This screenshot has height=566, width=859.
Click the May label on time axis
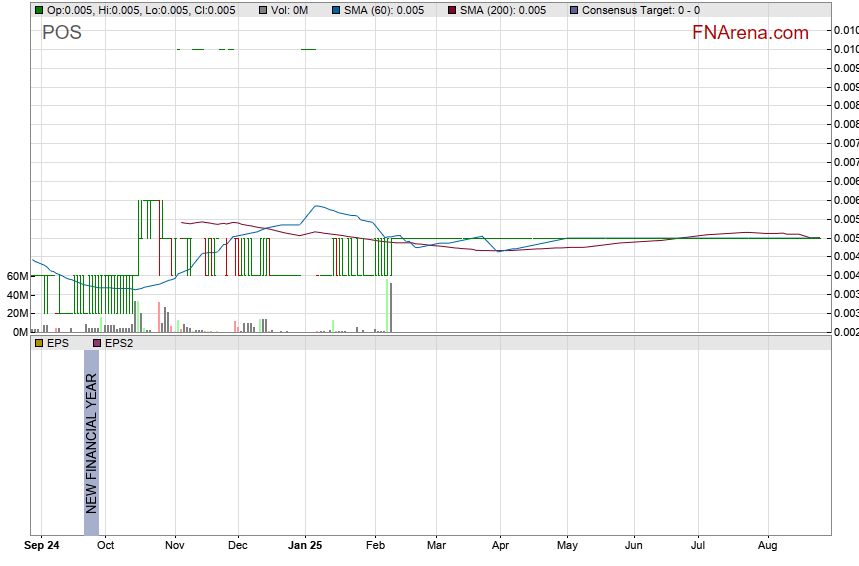(567, 546)
